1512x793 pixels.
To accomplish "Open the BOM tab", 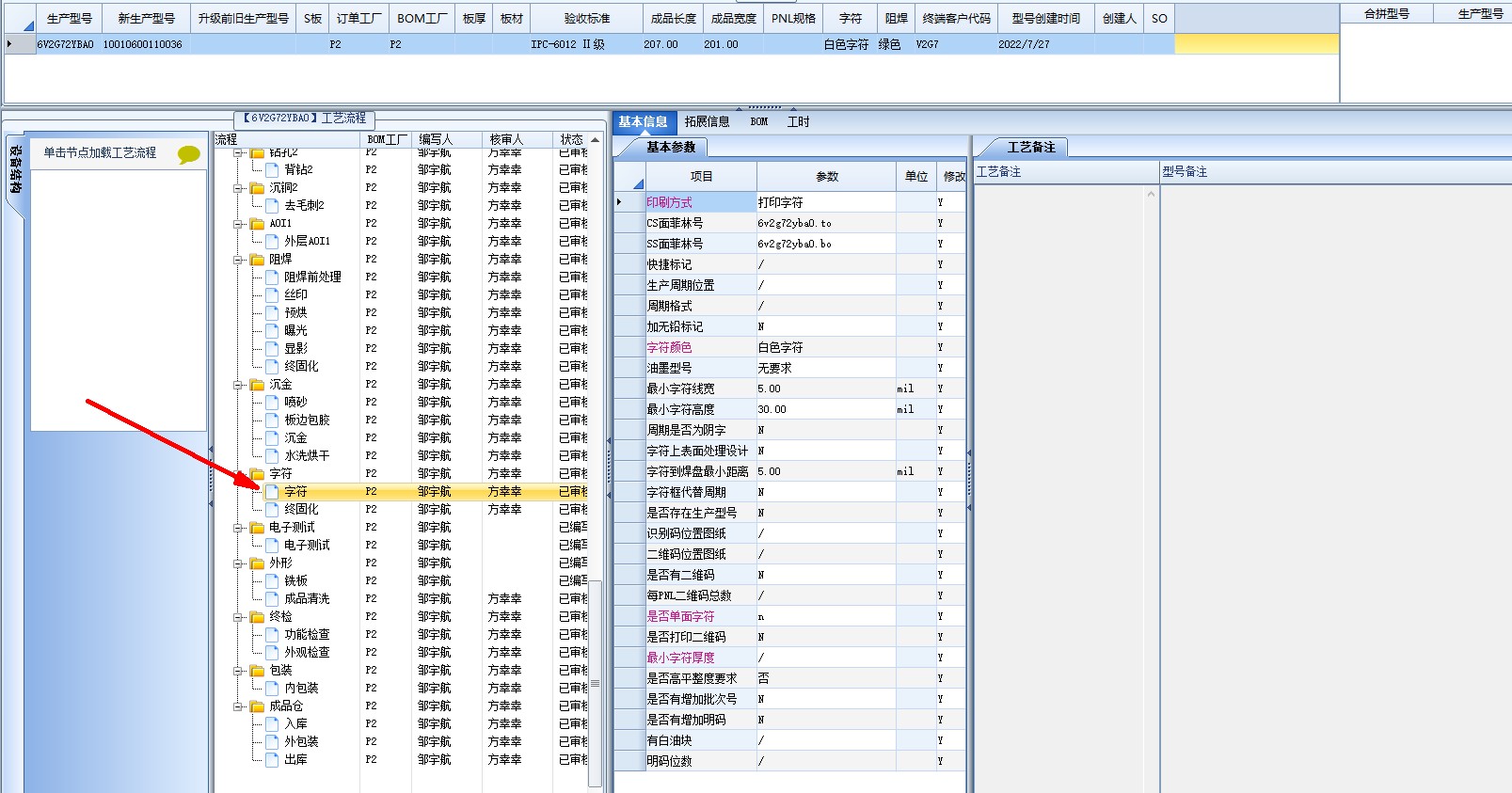I will (x=759, y=121).
